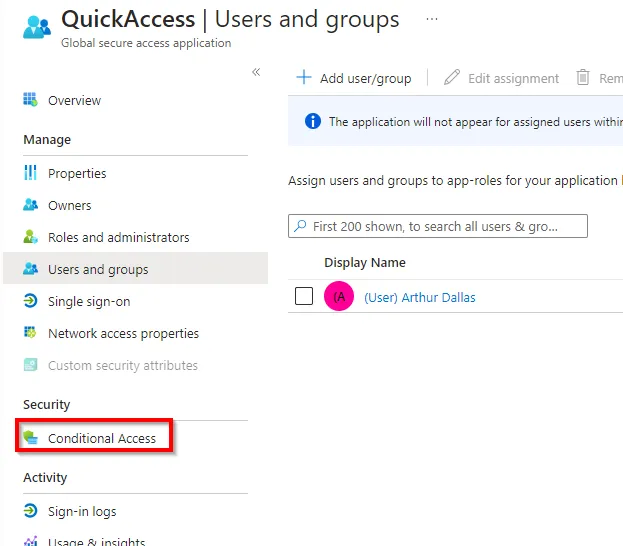
Task: Click the Usage & insights chart icon
Action: (x=30, y=541)
